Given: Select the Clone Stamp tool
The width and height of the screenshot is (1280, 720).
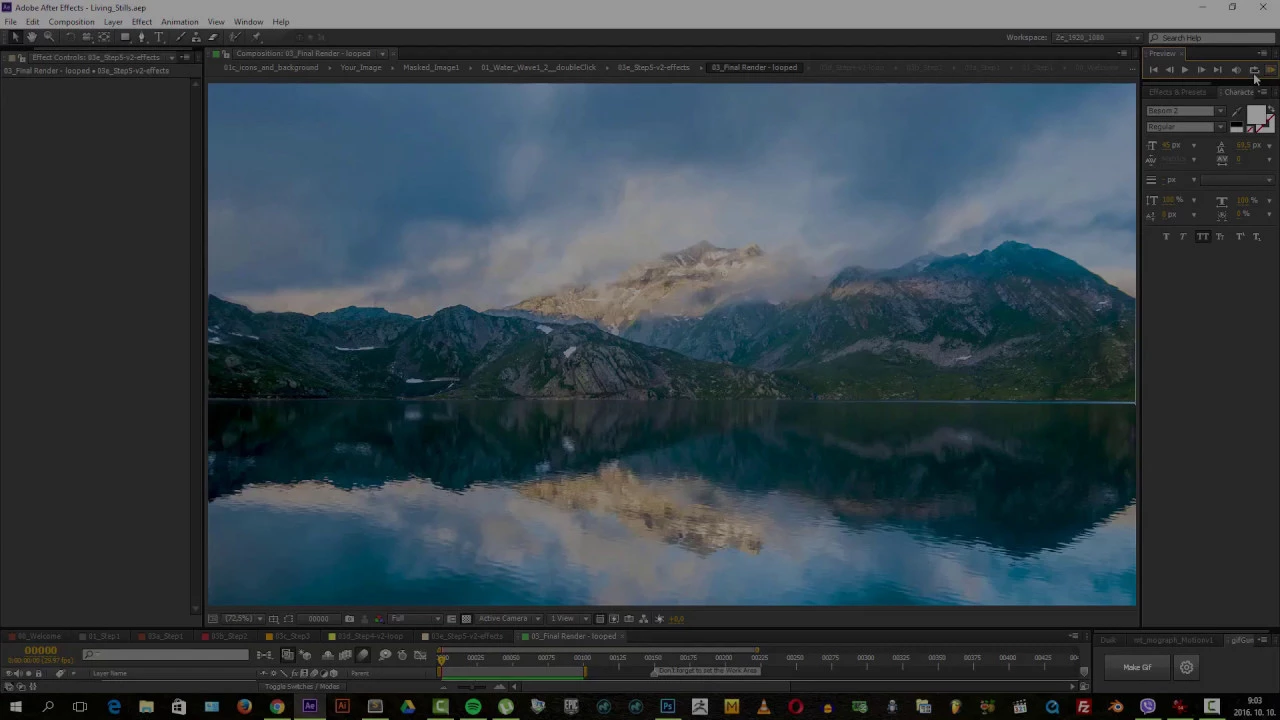Looking at the screenshot, I should [197, 37].
